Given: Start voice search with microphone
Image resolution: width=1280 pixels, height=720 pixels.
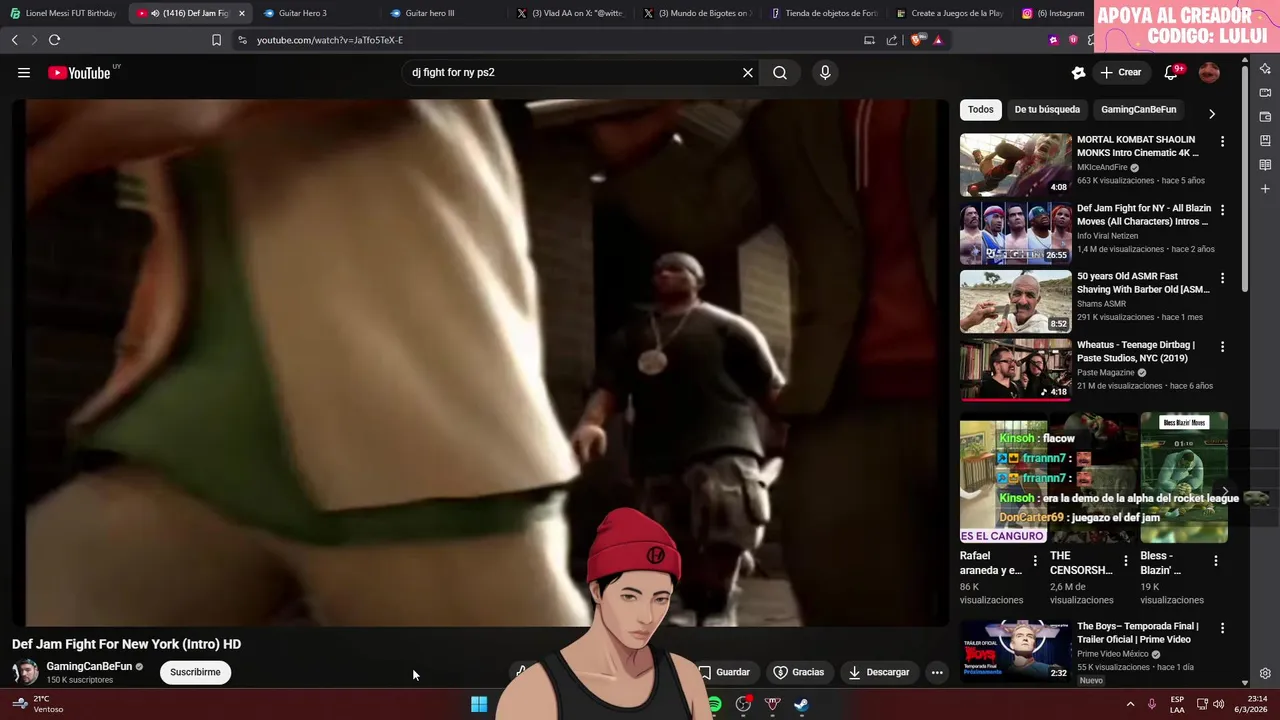Looking at the screenshot, I should pyautogui.click(x=825, y=72).
